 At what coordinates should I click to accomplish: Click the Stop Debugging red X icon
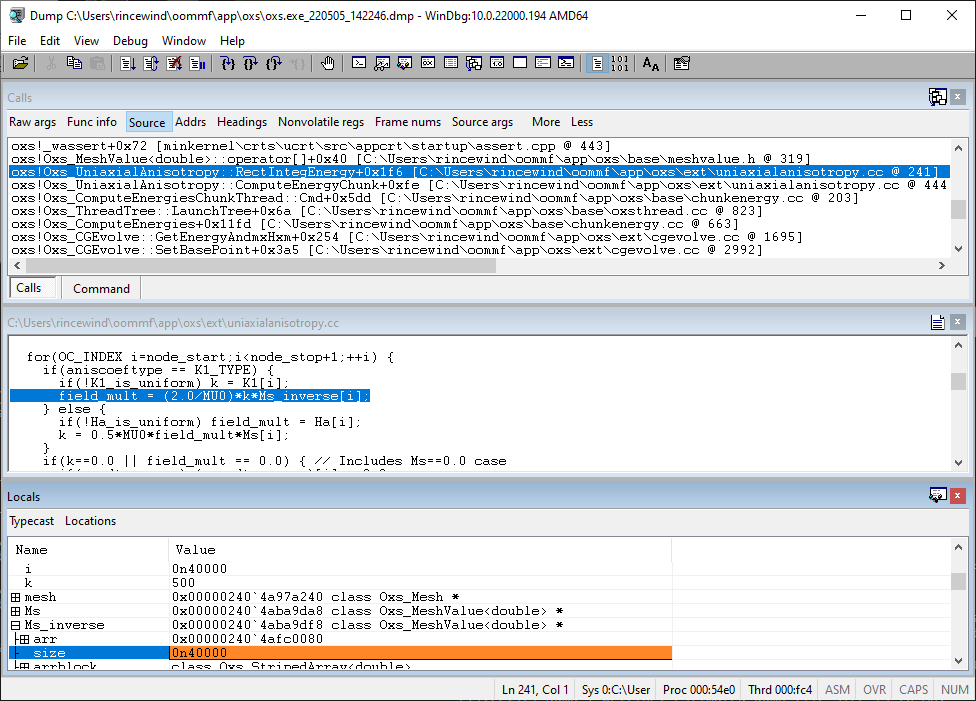174,64
